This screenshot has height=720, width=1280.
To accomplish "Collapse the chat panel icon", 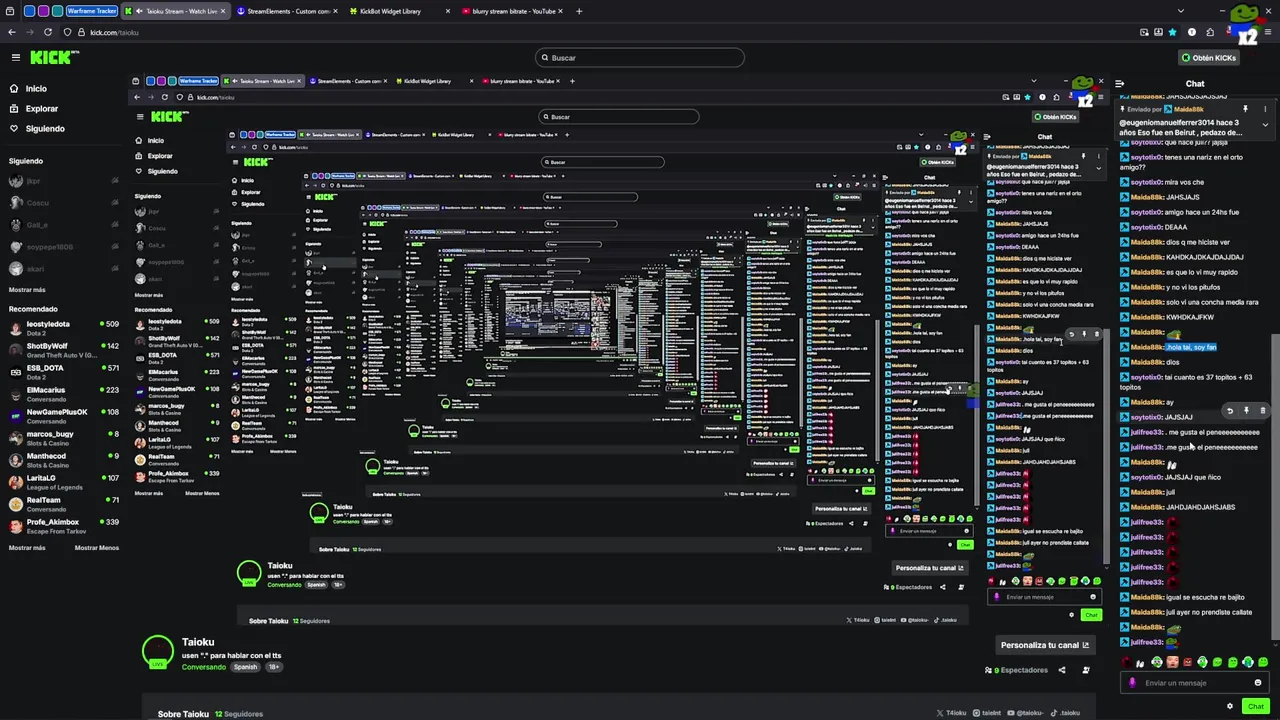I will pyautogui.click(x=1120, y=84).
